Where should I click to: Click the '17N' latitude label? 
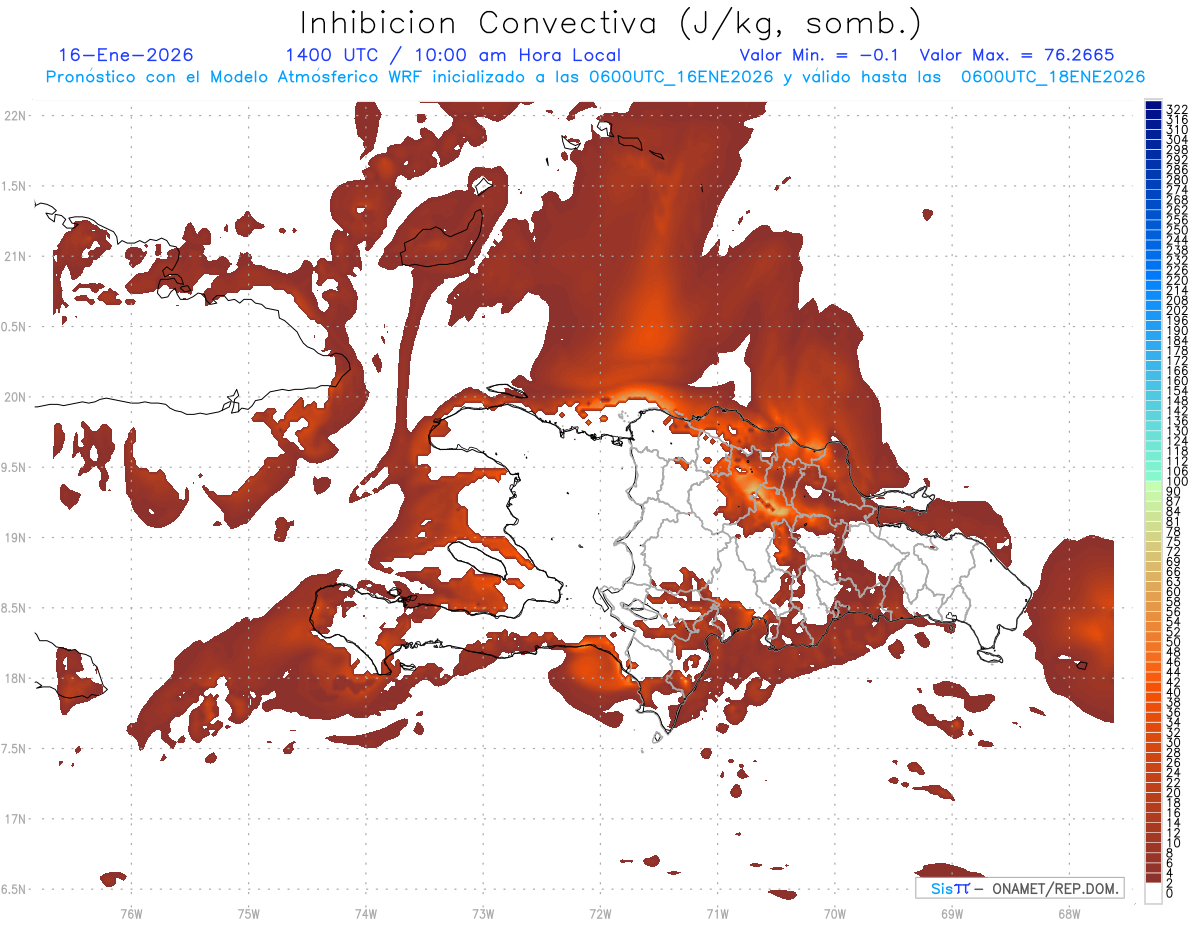pos(15,819)
